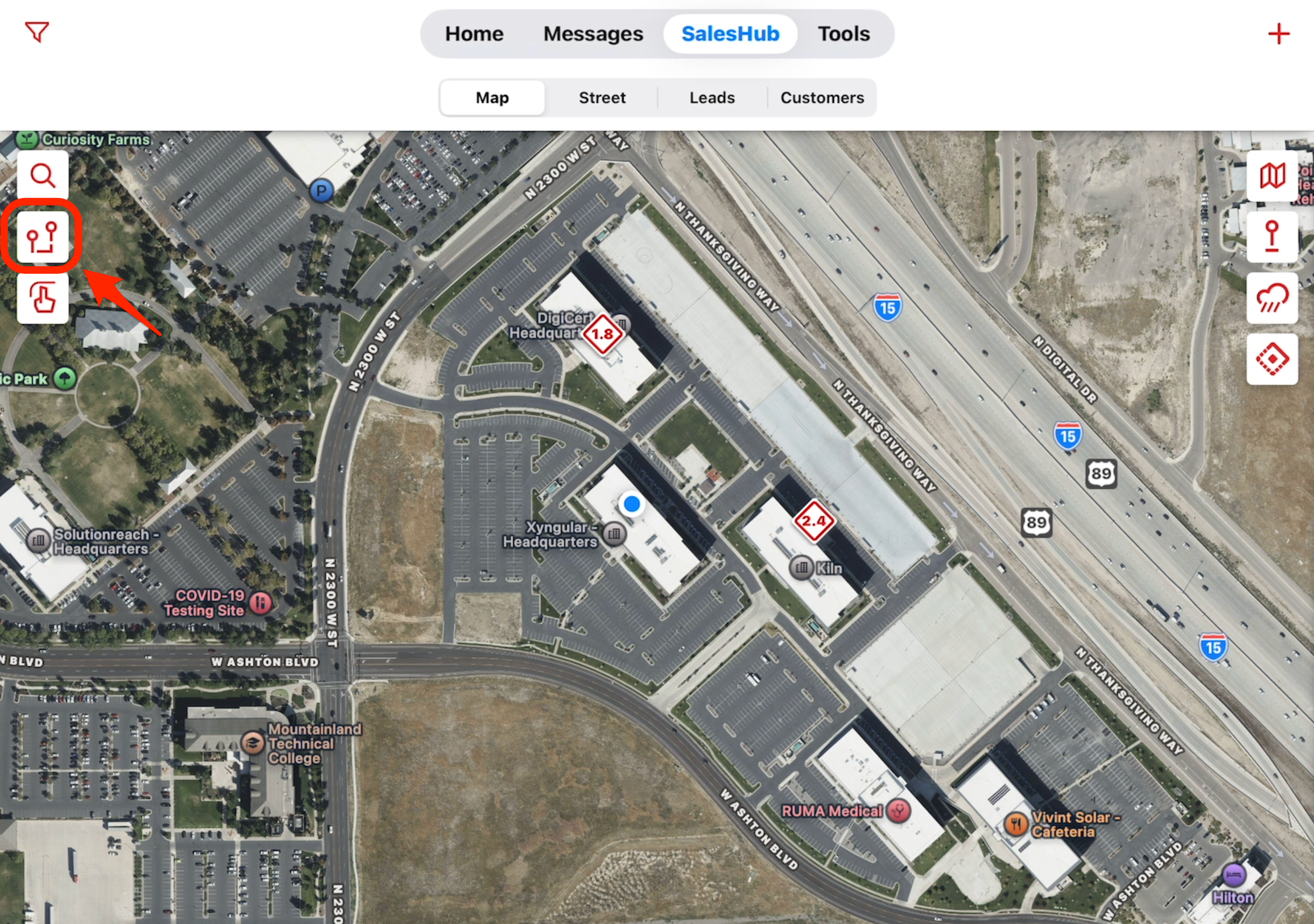Go to the Tools tab
1314x924 pixels.
[x=844, y=34]
